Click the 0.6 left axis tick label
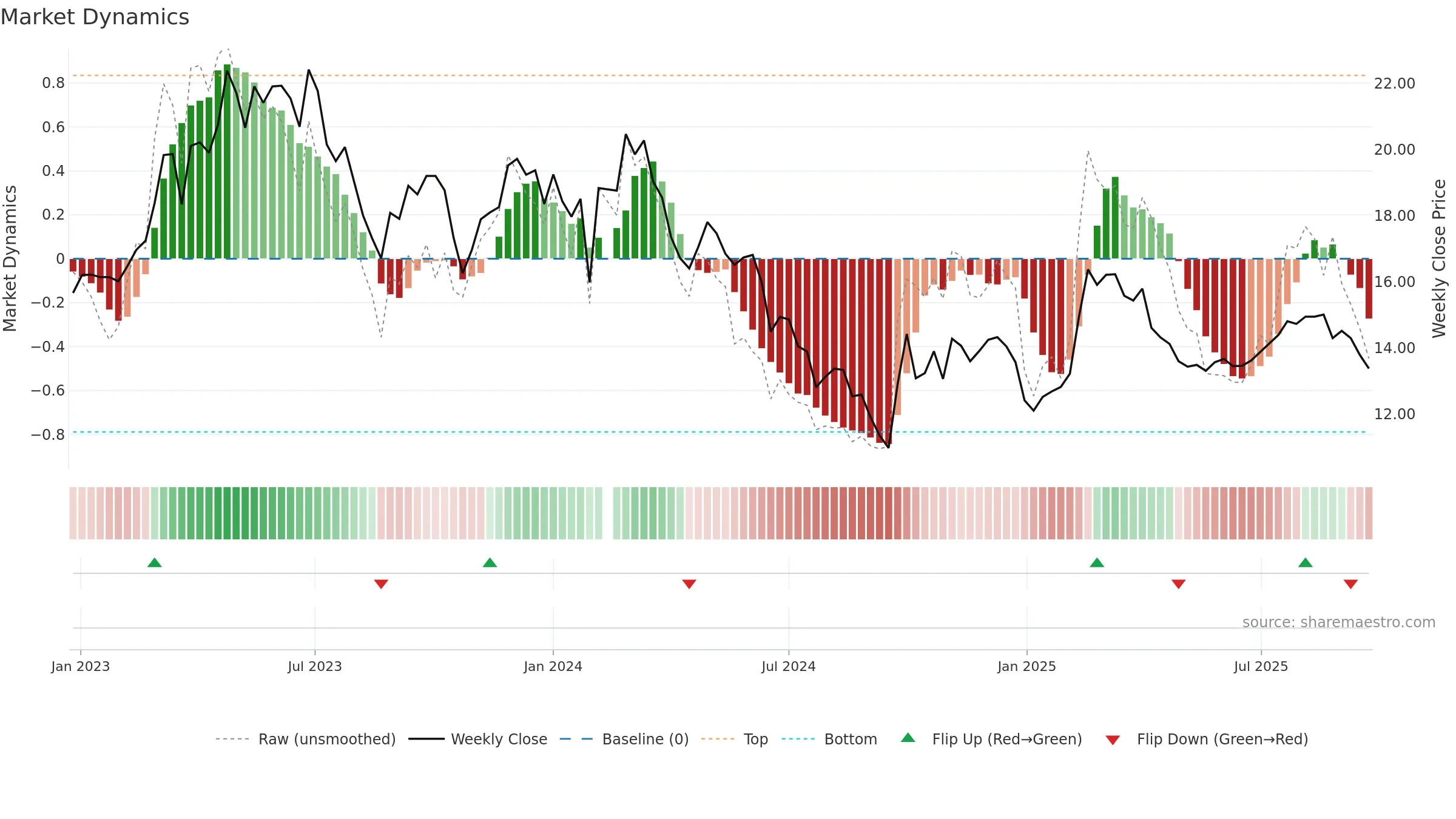Image resolution: width=1456 pixels, height=819 pixels. click(x=53, y=127)
